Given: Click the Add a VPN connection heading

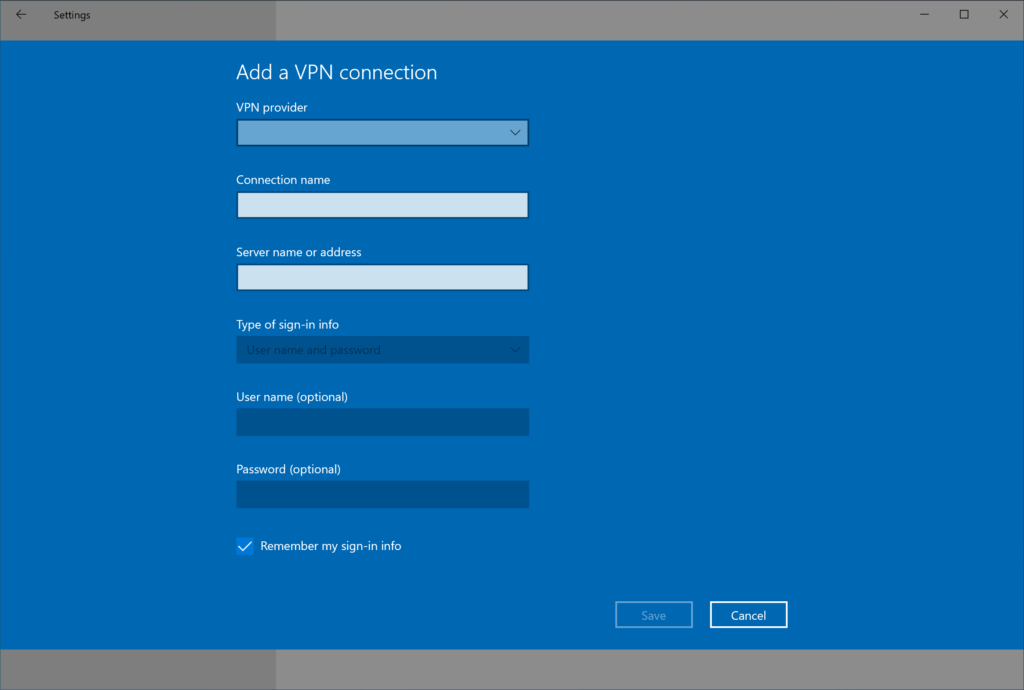Looking at the screenshot, I should [x=336, y=72].
